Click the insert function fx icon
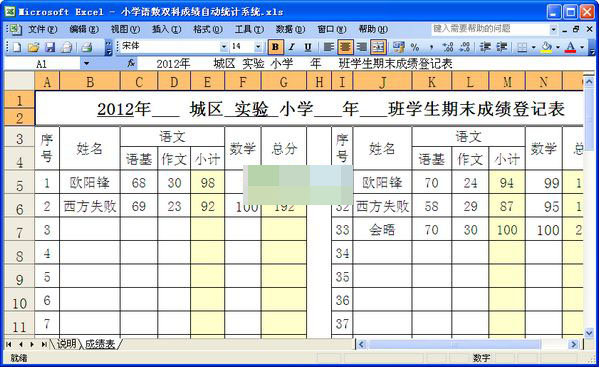This screenshot has width=599, height=367. (131, 63)
